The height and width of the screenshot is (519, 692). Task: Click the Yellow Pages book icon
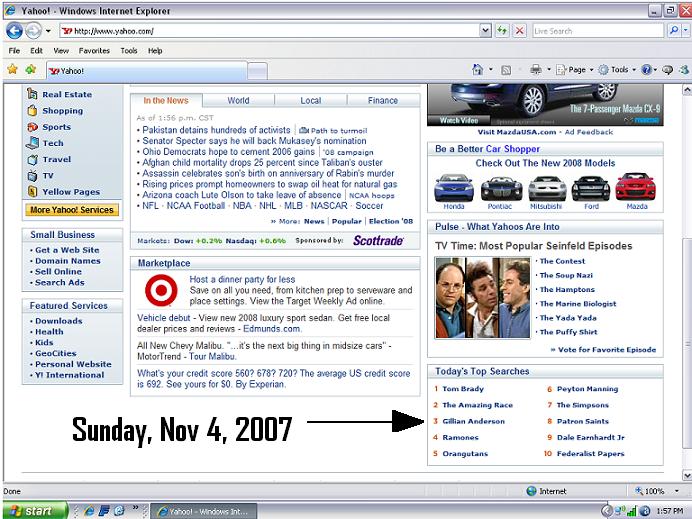32,192
